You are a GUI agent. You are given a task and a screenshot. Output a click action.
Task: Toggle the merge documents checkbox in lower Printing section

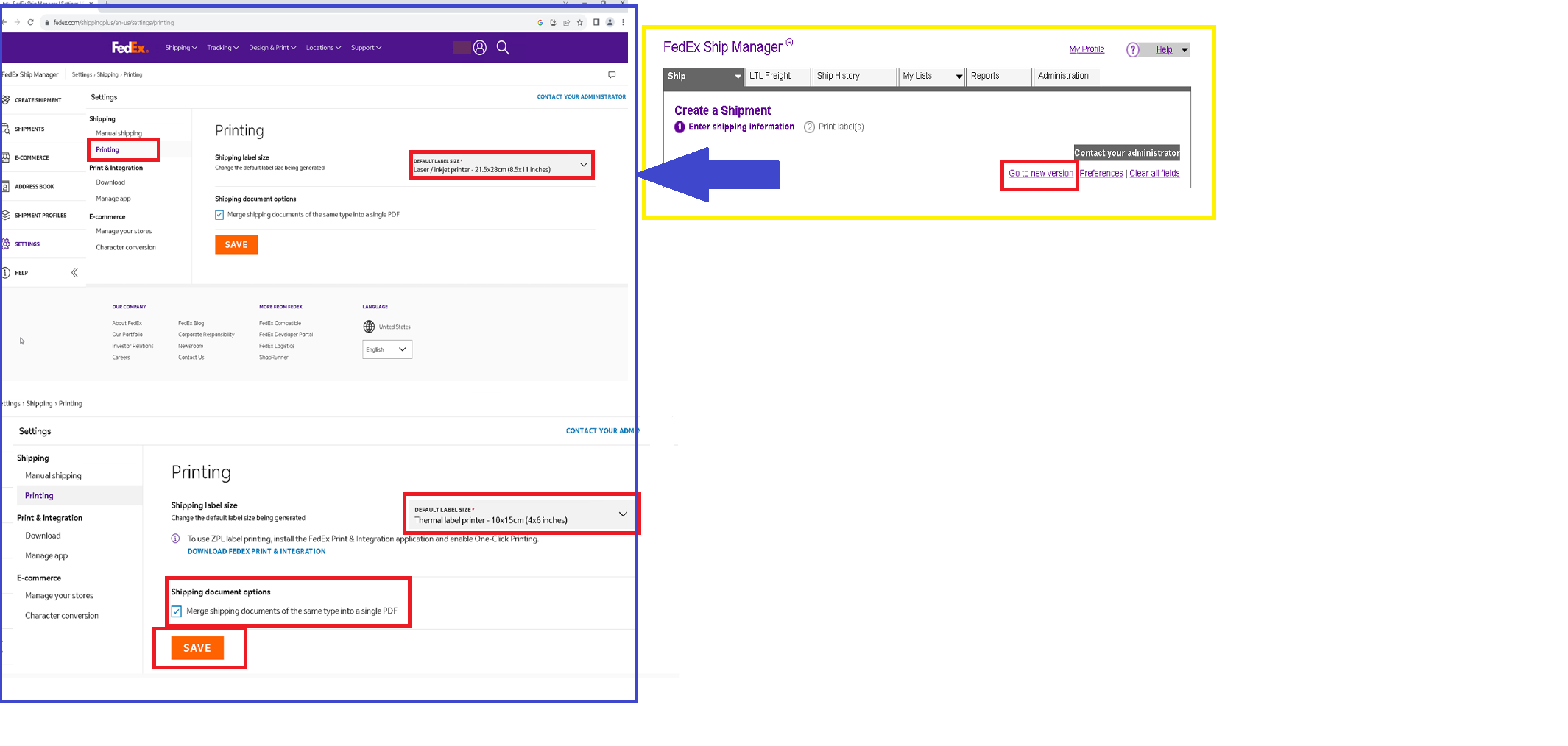177,611
